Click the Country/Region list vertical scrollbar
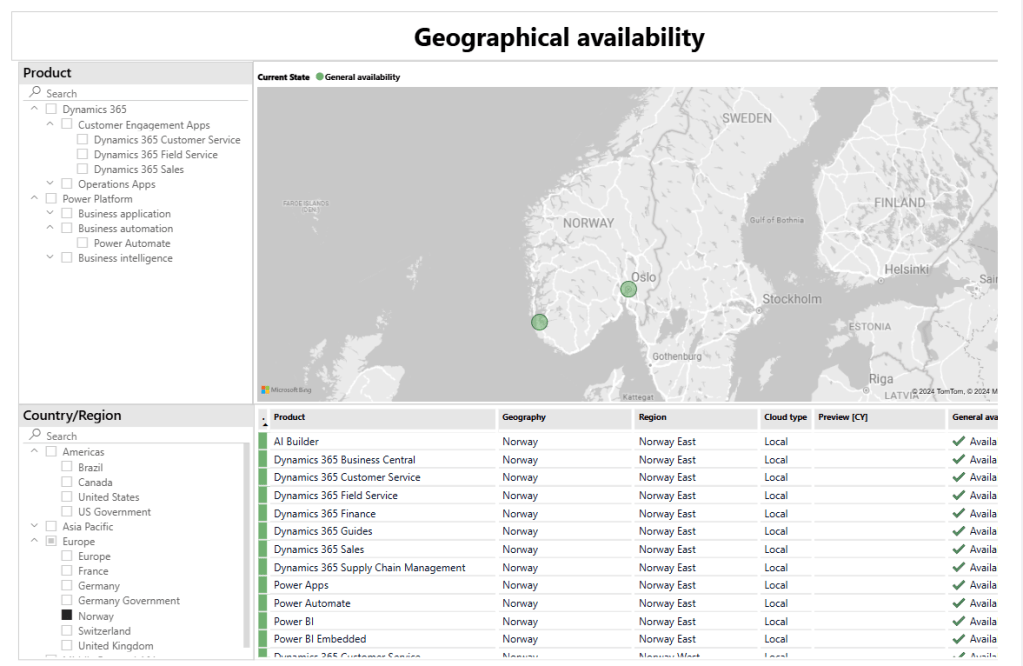 click(x=246, y=546)
